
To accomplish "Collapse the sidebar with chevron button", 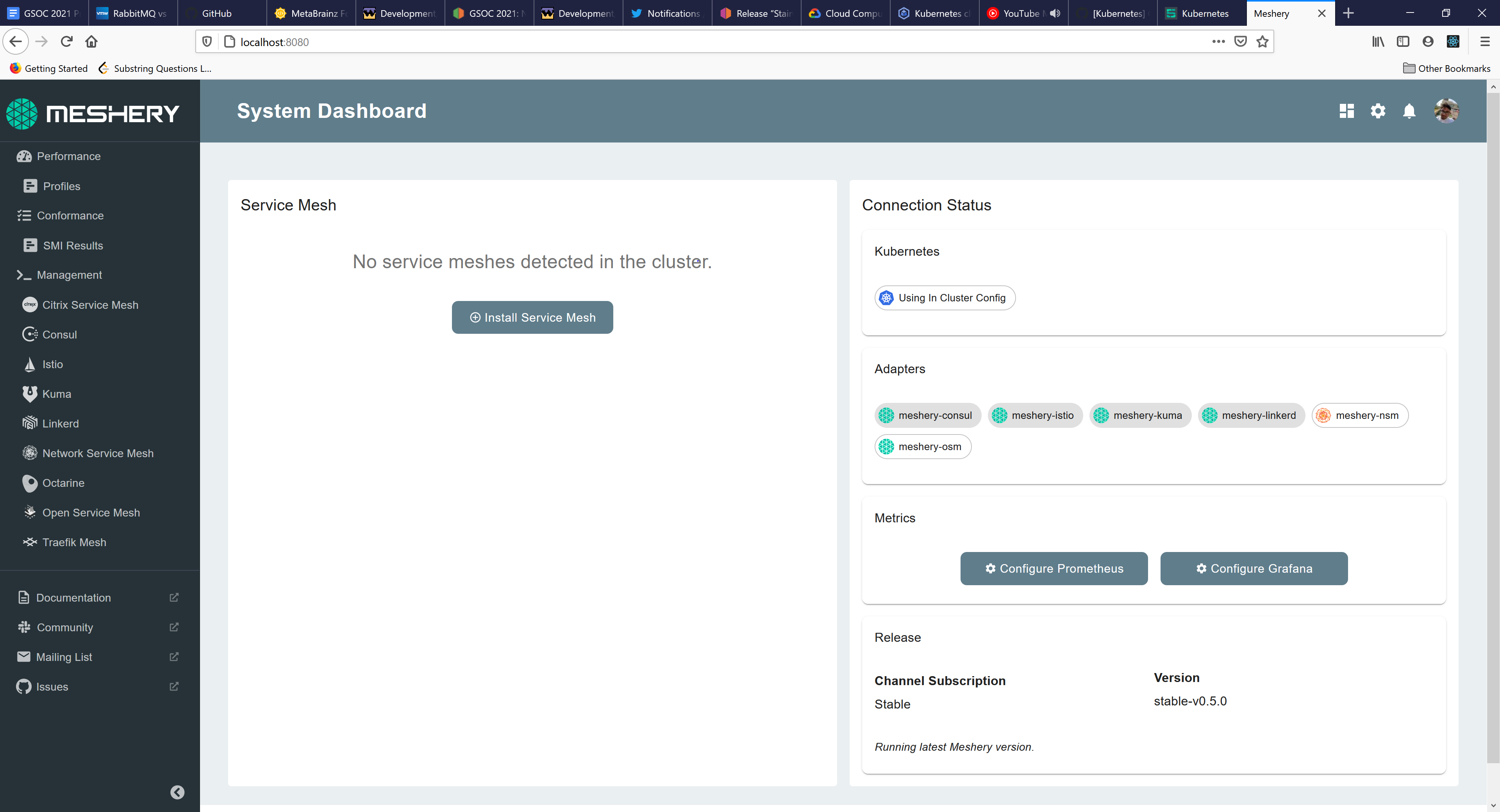I will coord(178,792).
